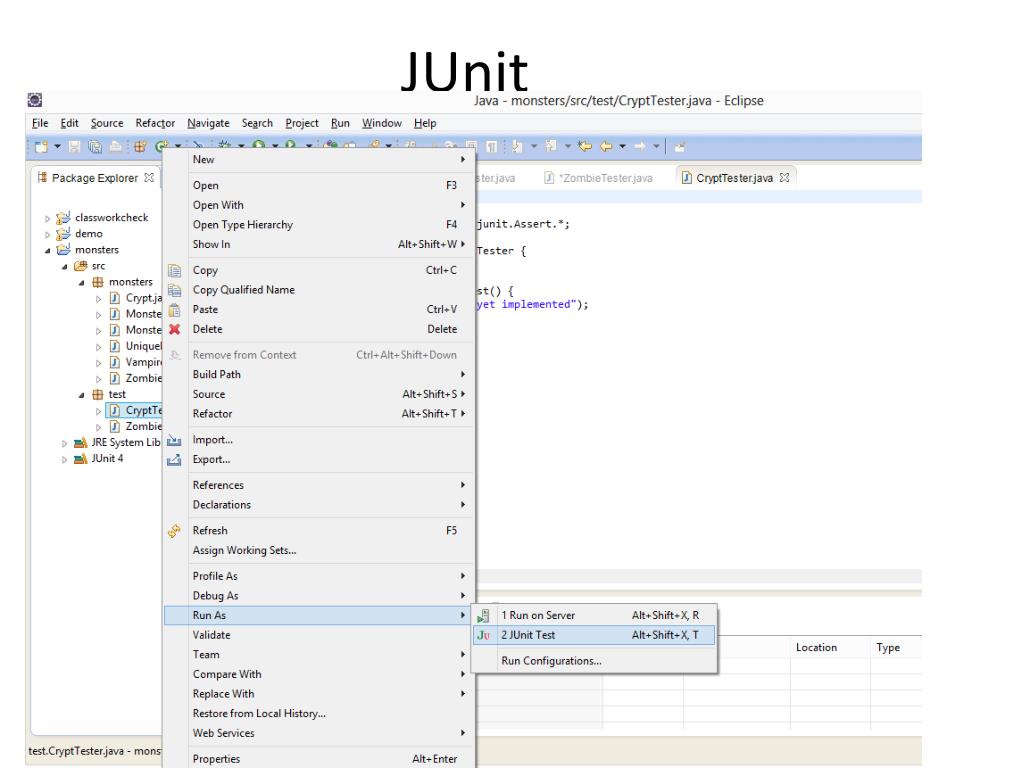1024x768 pixels.
Task: Click the New Java Package toolbar icon
Action: click(140, 146)
